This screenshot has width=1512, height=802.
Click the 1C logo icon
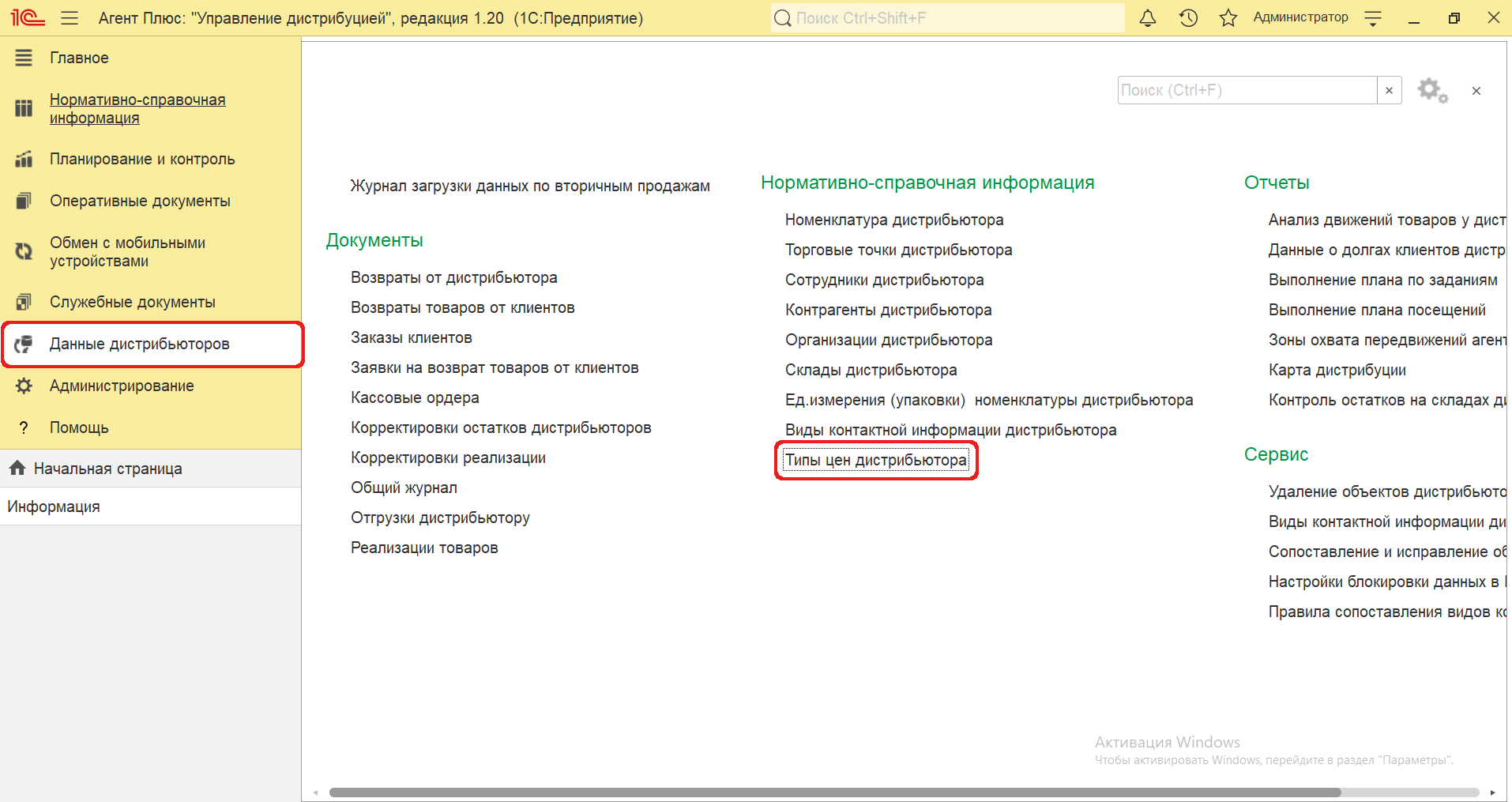(x=28, y=17)
